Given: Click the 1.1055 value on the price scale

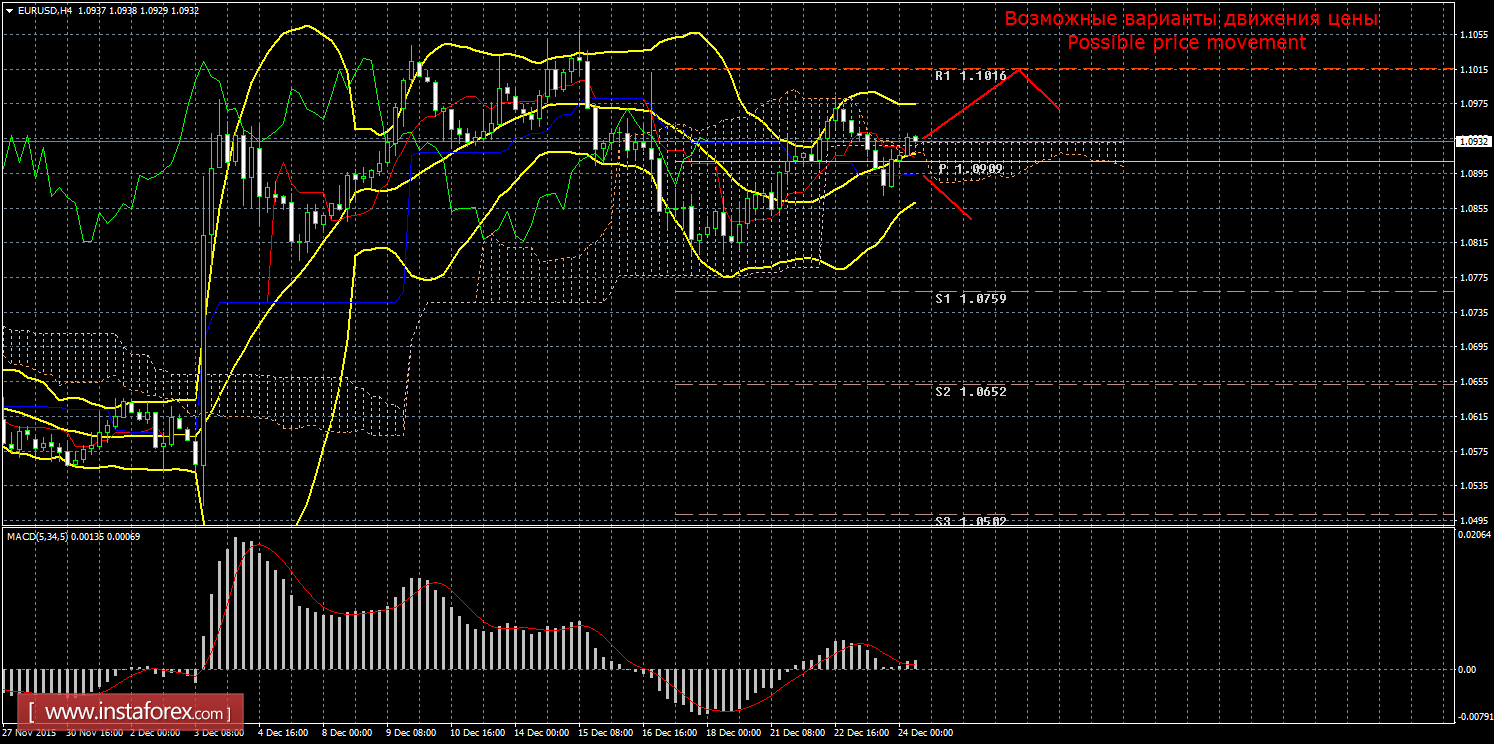Looking at the screenshot, I should coord(1471,35).
